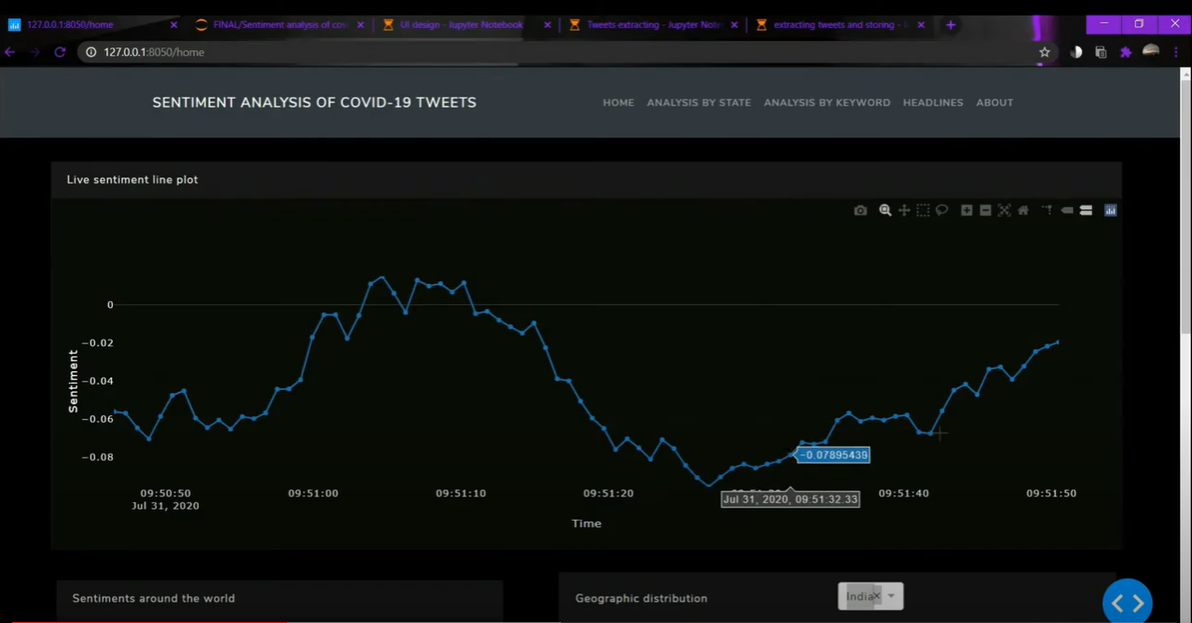Viewport: 1192px width, 623px height.
Task: Go to the Headlines page
Action: 933,103
